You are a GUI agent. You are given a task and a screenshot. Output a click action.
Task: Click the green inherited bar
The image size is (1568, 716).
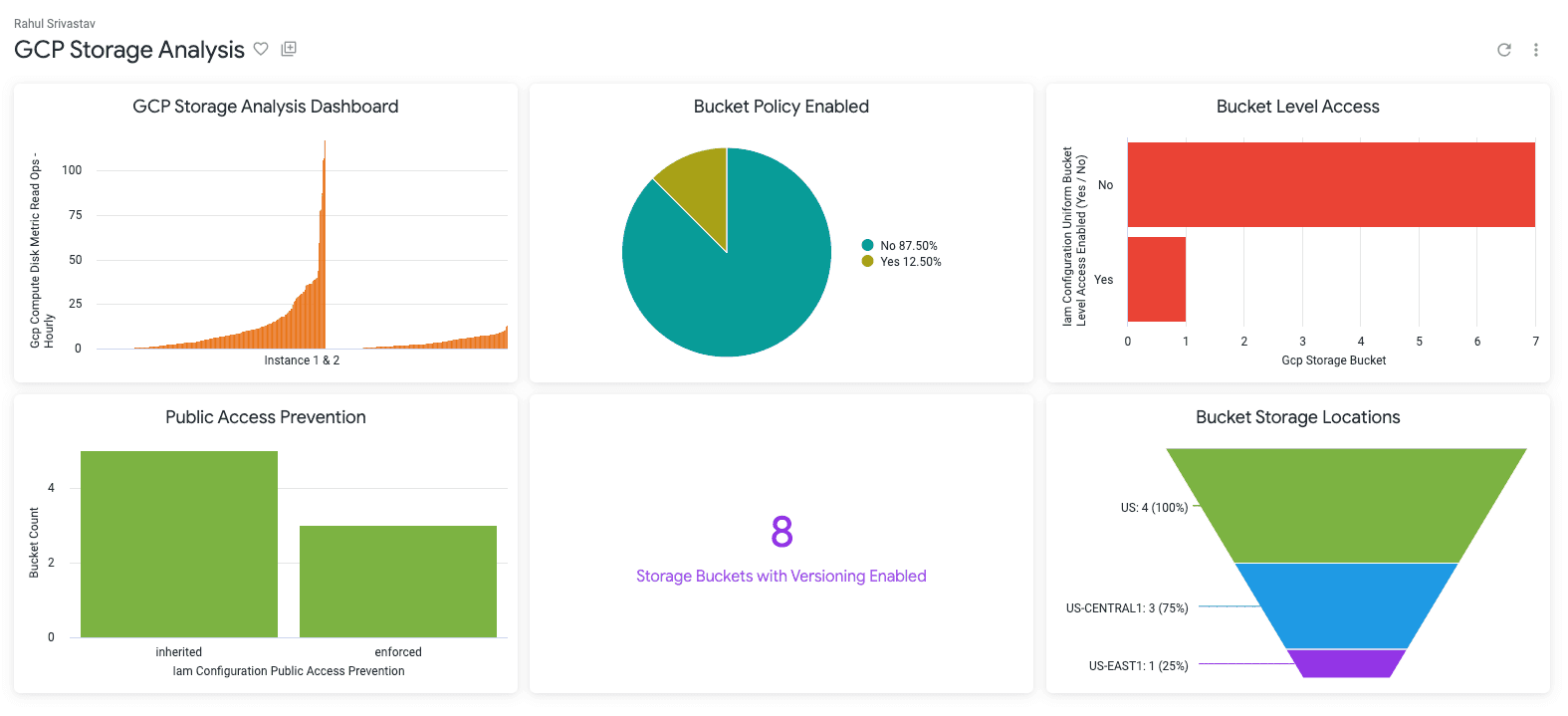pos(179,544)
